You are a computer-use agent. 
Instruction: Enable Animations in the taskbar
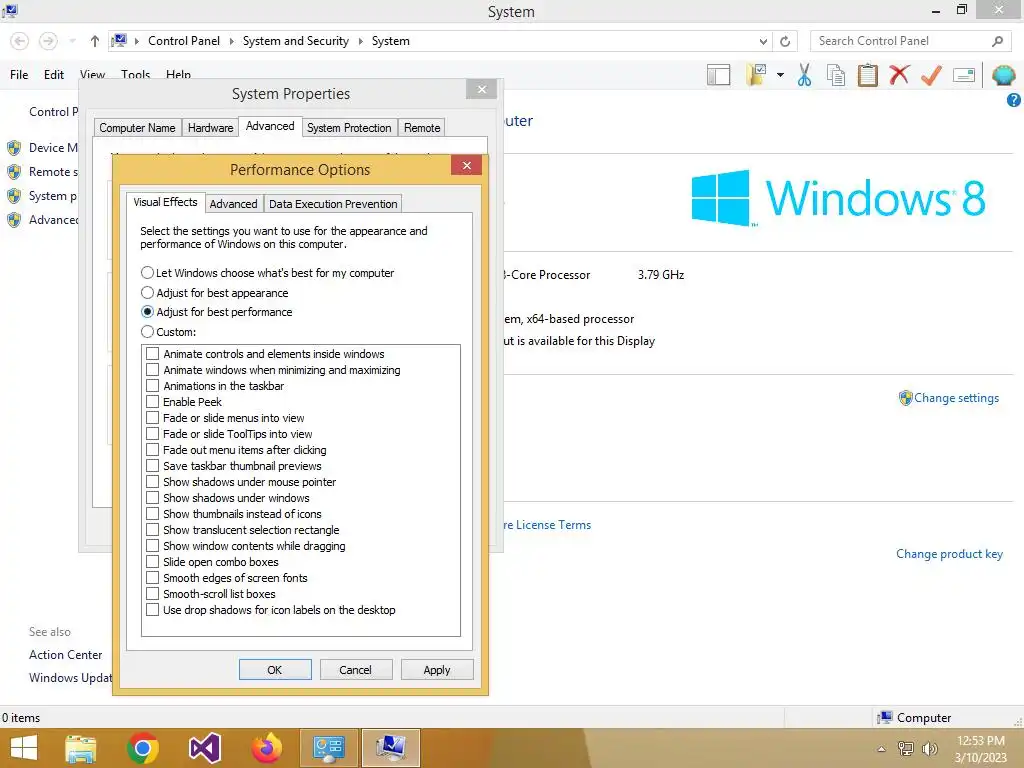point(153,386)
